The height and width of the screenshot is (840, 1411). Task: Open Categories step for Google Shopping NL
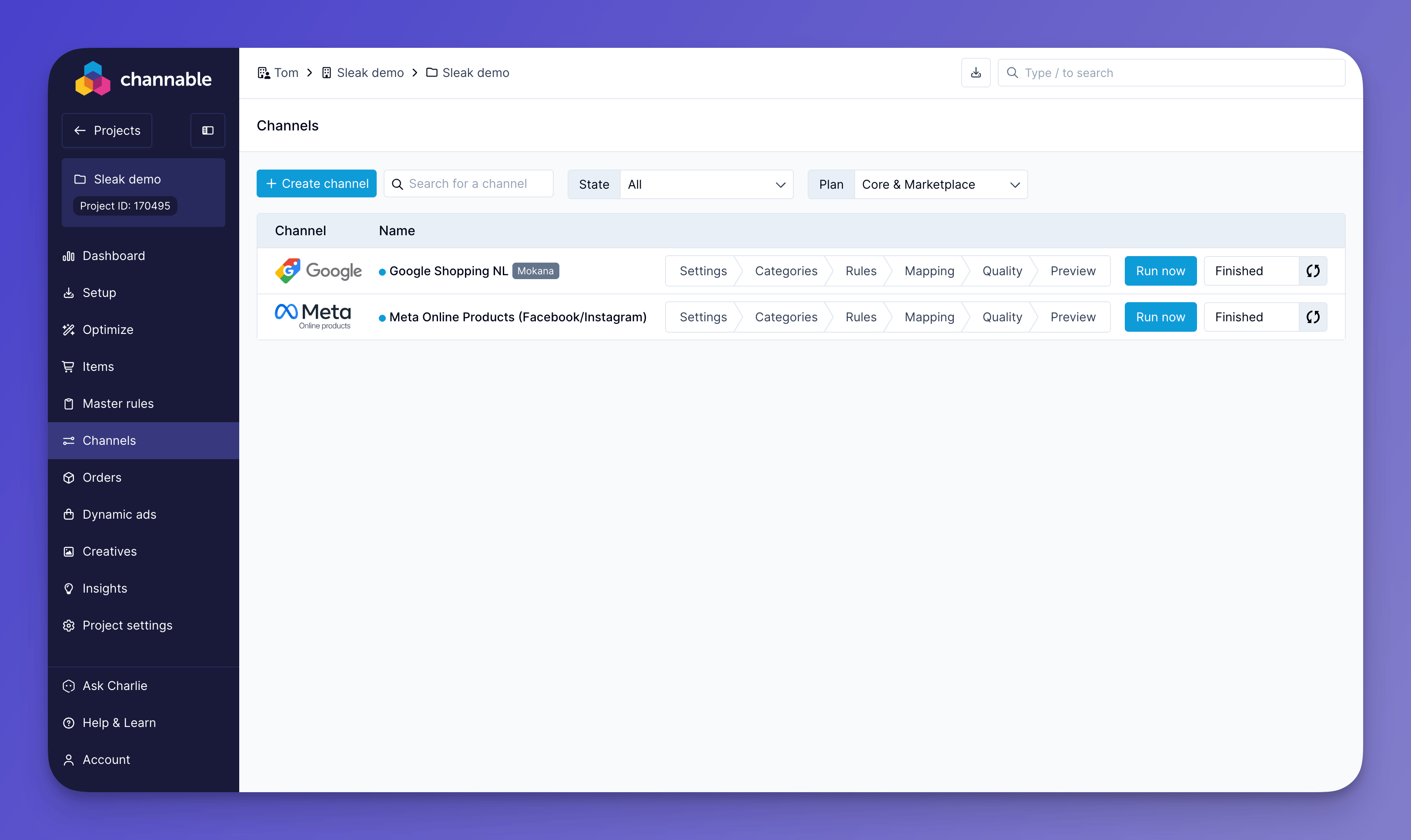786,270
